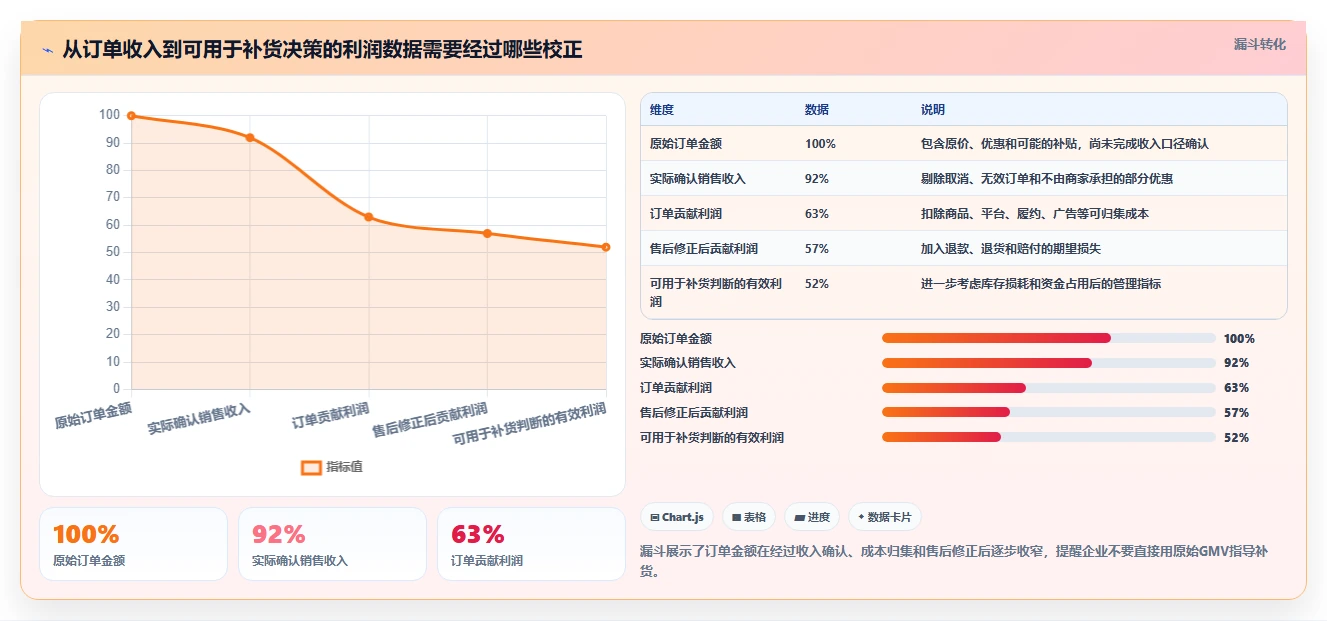Click the 漏斗转化 tag in the header

pos(1259,45)
